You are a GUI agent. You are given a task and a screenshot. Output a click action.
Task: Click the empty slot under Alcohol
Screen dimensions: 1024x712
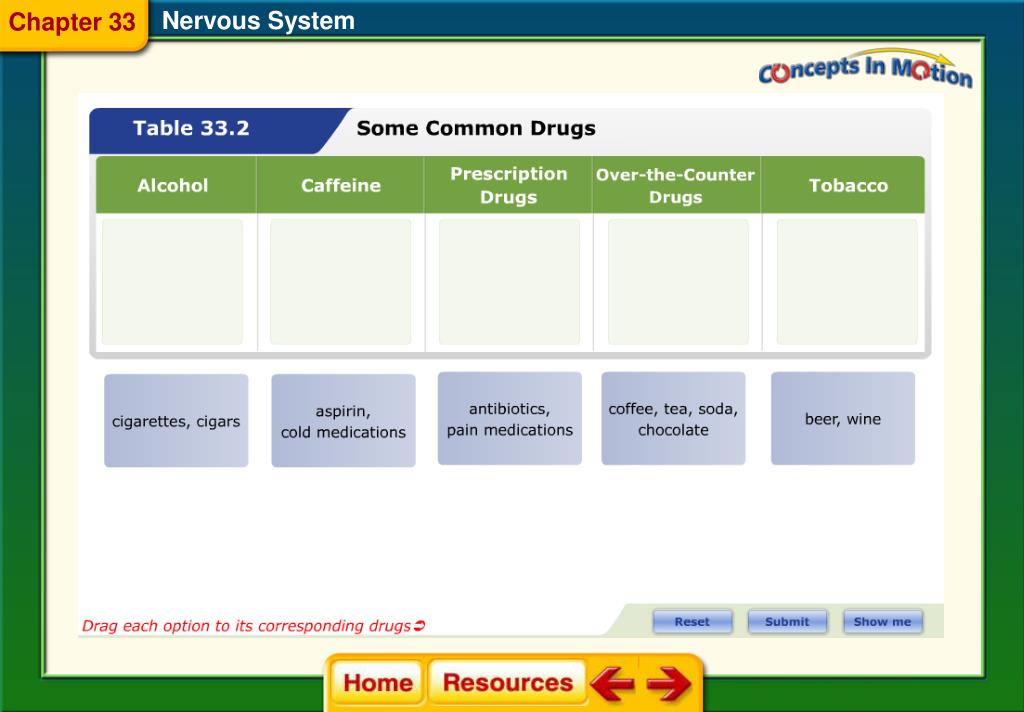(172, 282)
